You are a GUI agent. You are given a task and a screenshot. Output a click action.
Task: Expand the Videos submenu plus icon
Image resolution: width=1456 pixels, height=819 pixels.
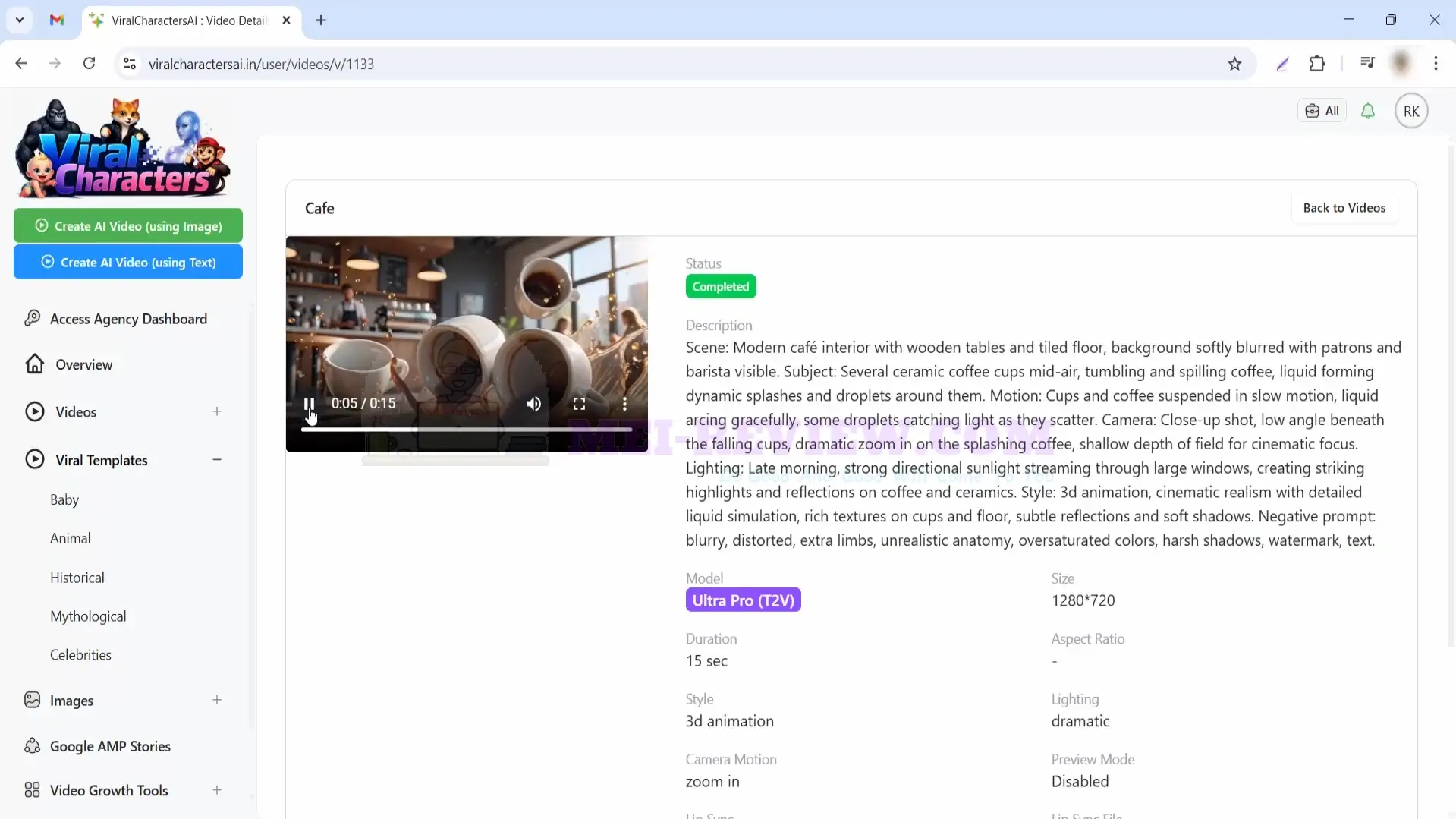(217, 411)
